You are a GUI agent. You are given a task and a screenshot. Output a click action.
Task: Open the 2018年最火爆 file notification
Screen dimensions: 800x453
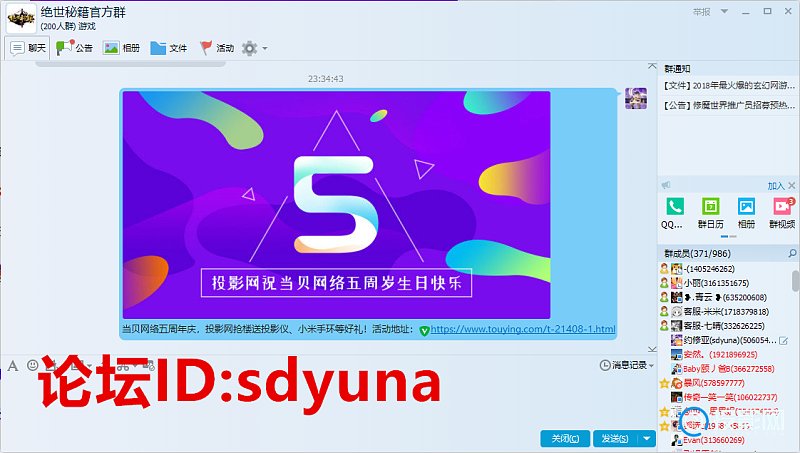729,86
